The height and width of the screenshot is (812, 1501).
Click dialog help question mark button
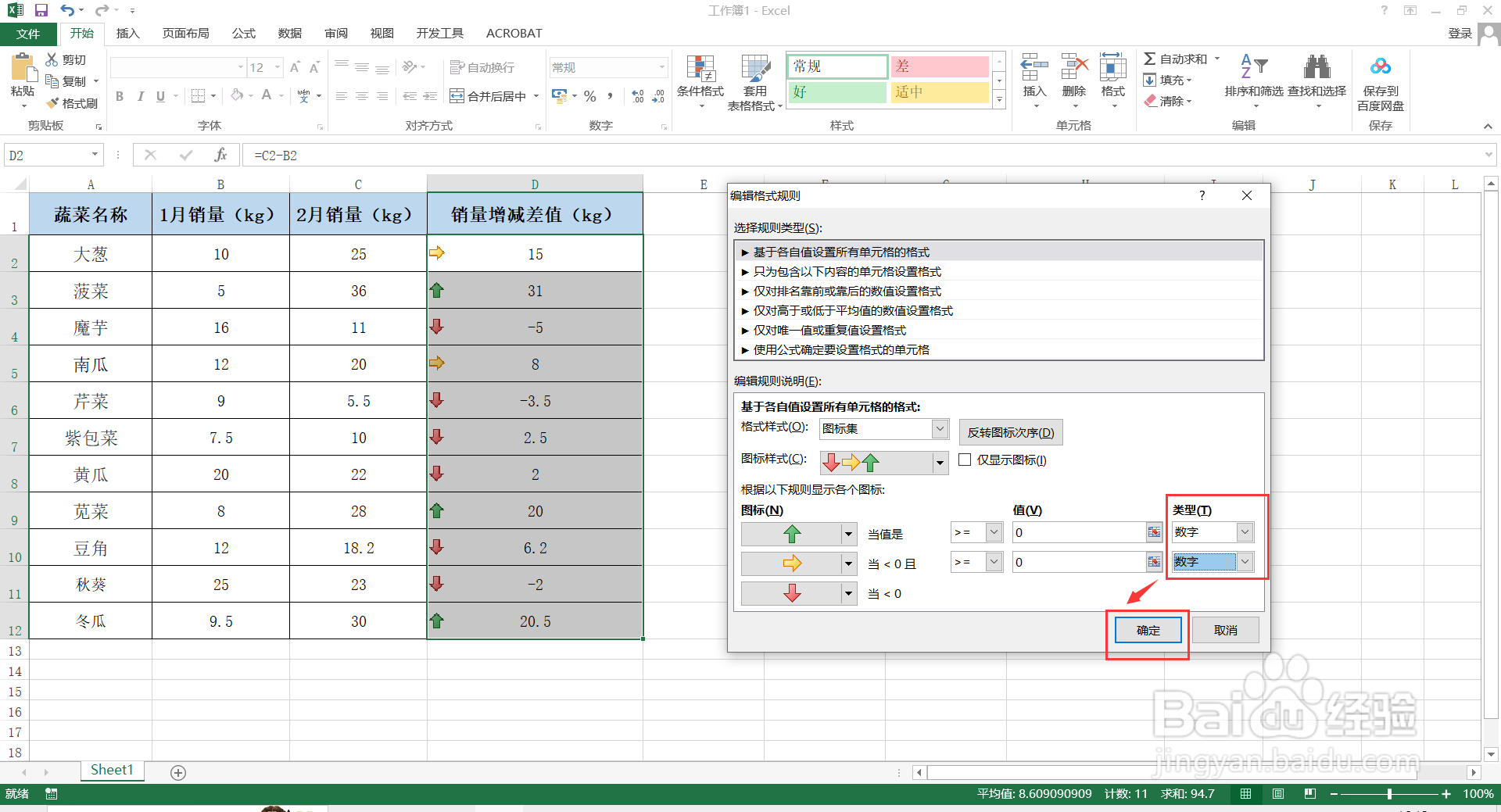coord(1202,195)
